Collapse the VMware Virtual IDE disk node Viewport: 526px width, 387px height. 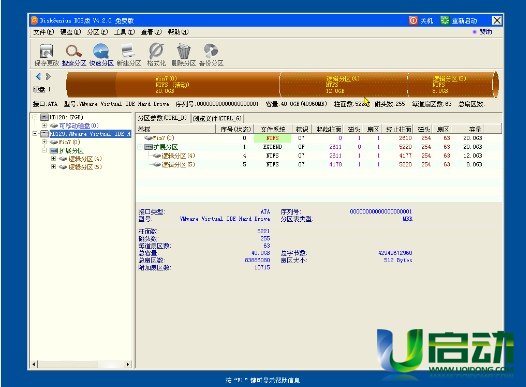(x=35, y=134)
